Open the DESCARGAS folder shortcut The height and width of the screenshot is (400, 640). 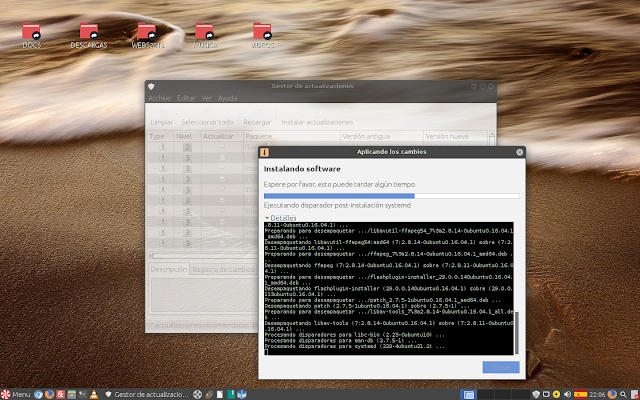point(89,35)
